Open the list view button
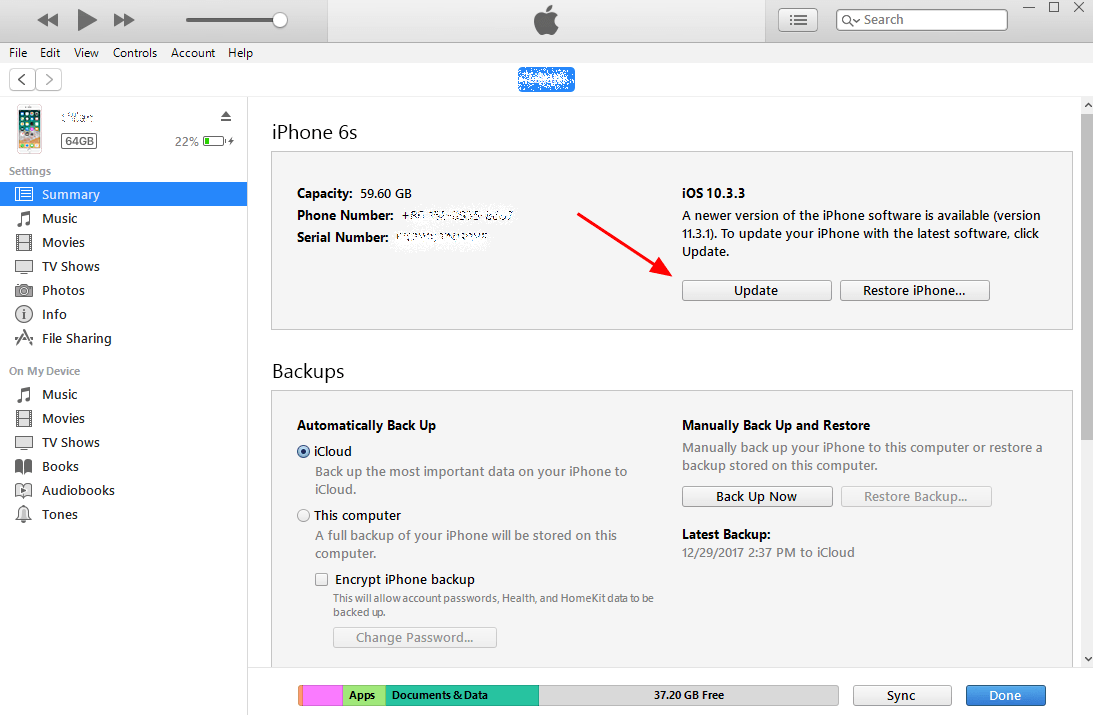 (x=798, y=20)
